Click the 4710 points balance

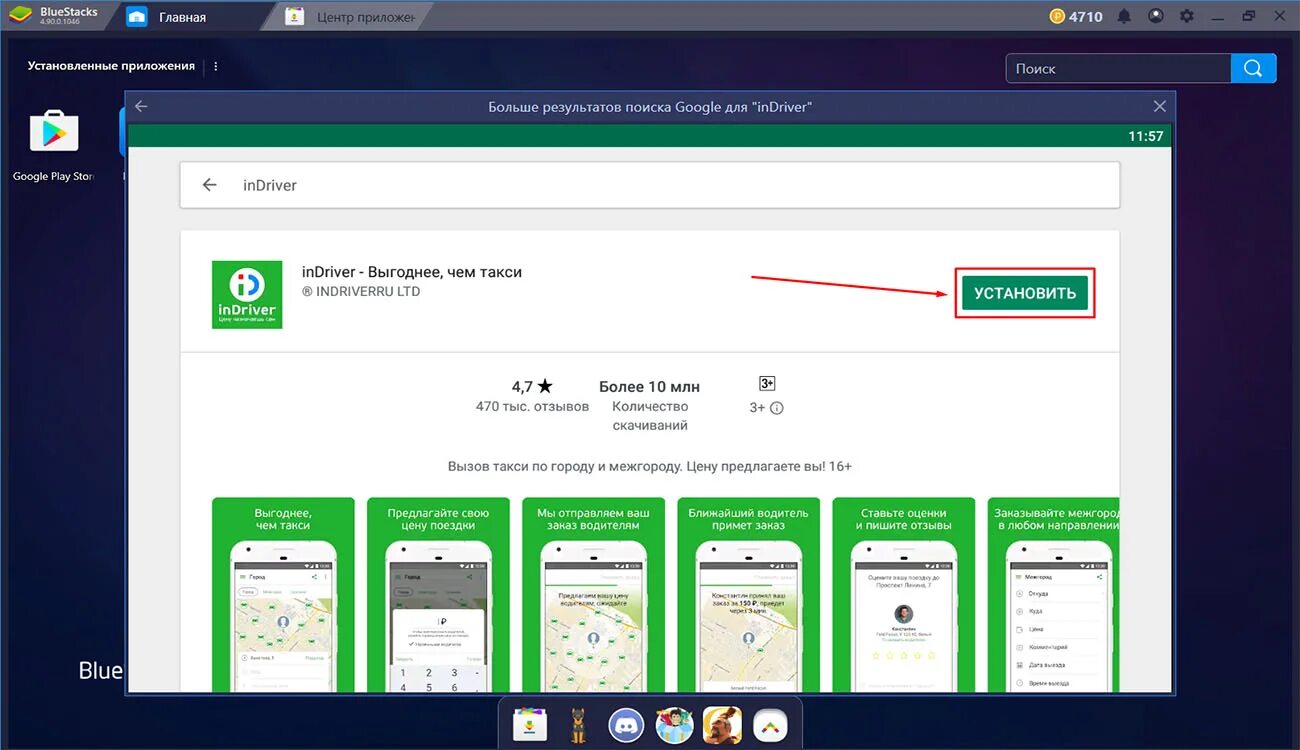point(1086,17)
